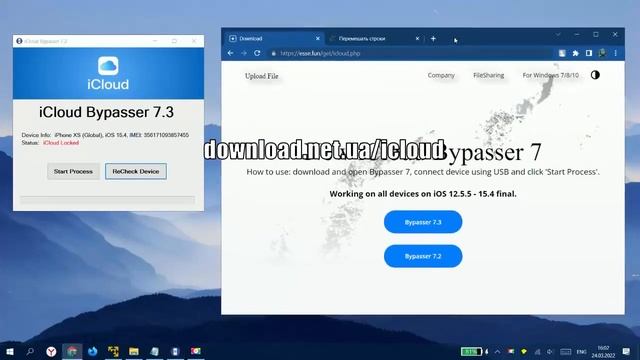Click the iCloud logo in Bypasser window
Image resolution: width=640 pixels, height=360 pixels.
click(x=108, y=66)
